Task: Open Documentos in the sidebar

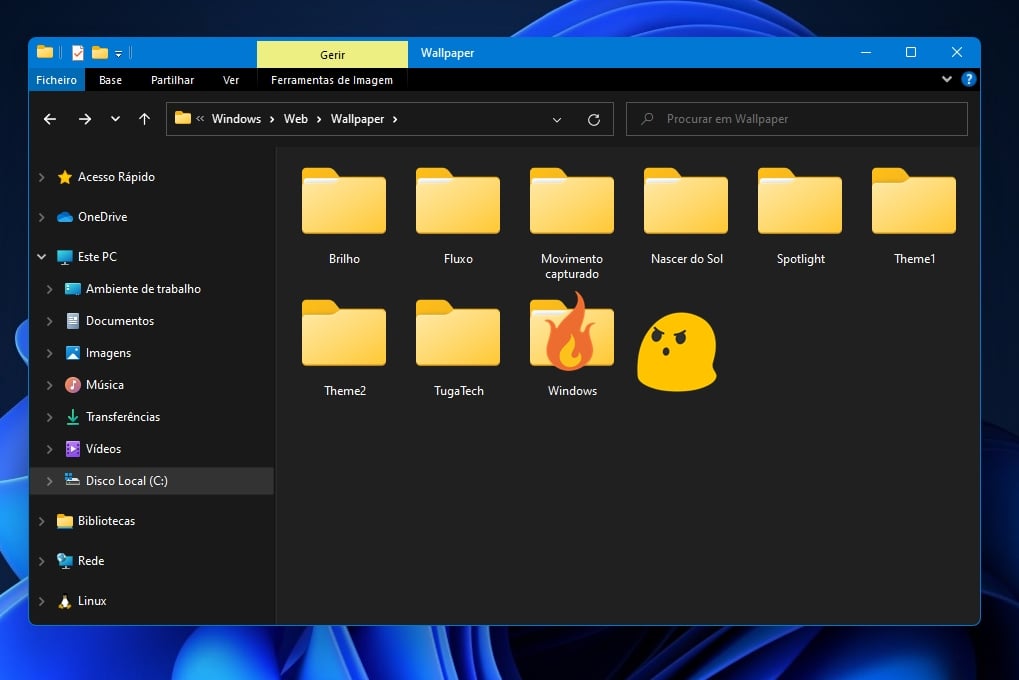Action: click(120, 320)
